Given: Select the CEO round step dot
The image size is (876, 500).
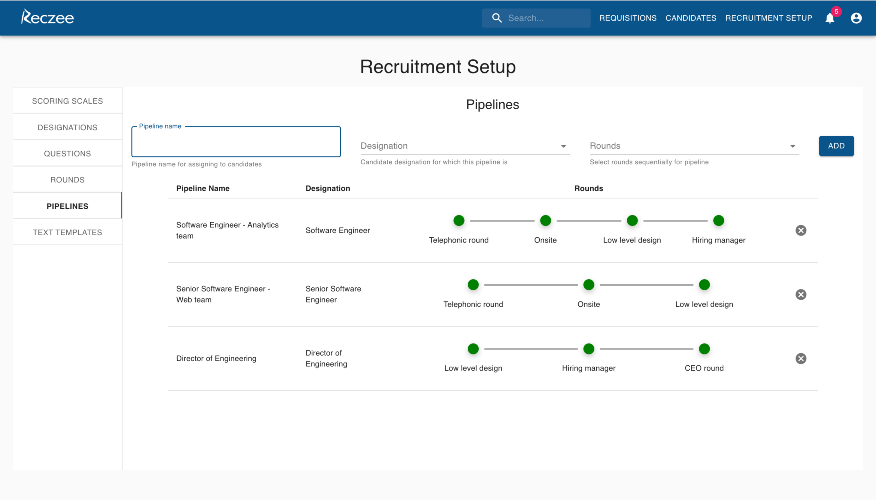Looking at the screenshot, I should [x=704, y=349].
